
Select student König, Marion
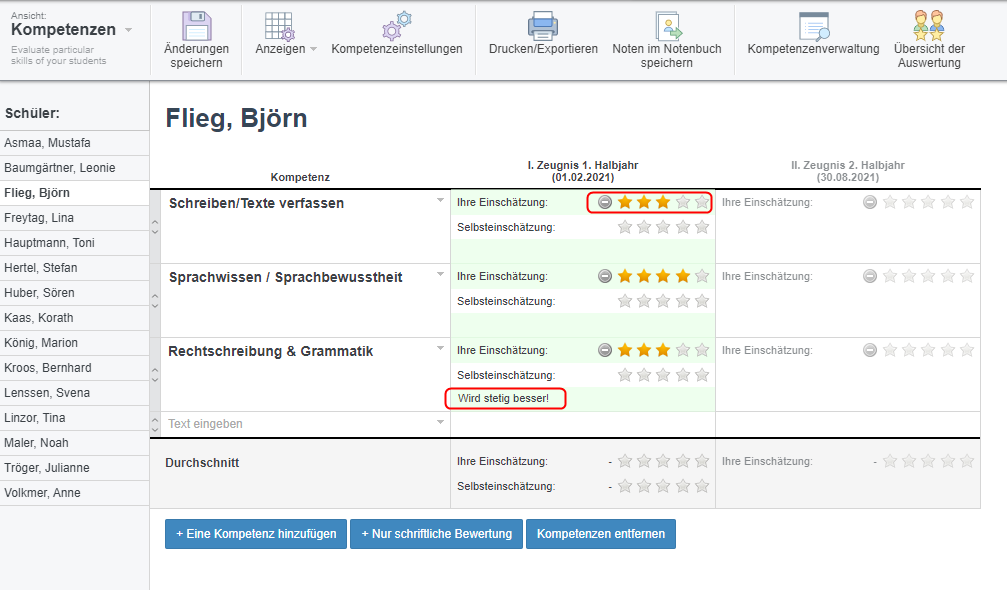tap(74, 343)
